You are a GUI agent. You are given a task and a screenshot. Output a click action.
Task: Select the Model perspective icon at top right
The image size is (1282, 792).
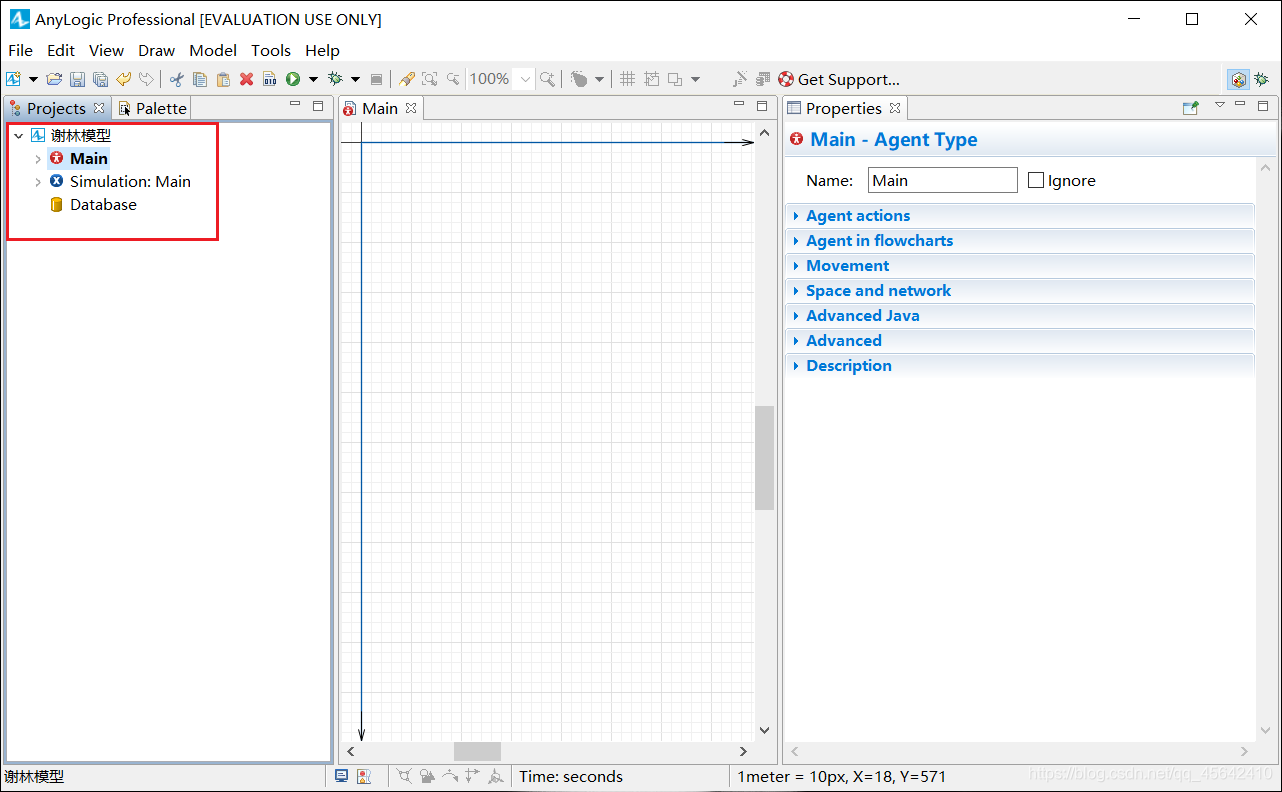point(1239,79)
